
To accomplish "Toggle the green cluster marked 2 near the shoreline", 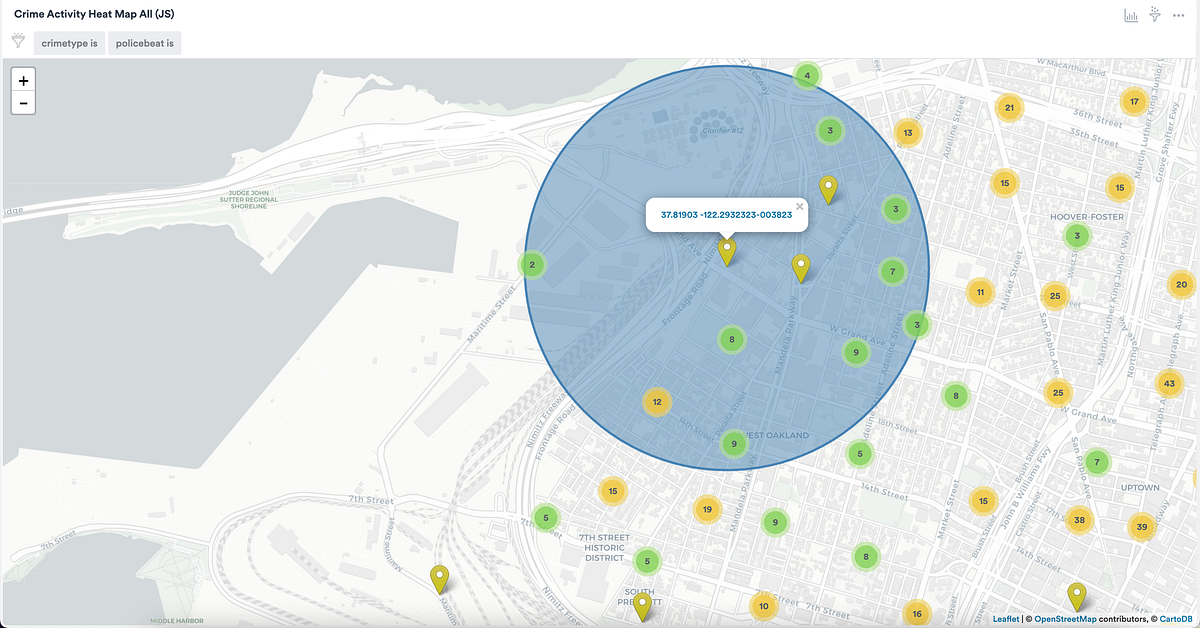I will 532,264.
